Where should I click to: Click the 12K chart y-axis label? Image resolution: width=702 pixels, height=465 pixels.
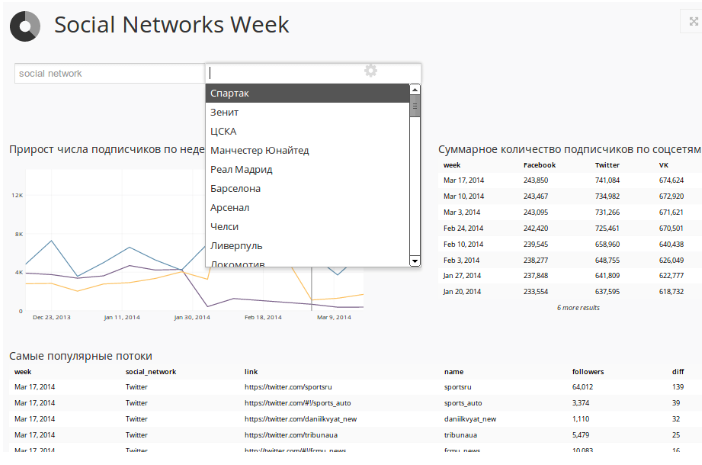[17, 195]
